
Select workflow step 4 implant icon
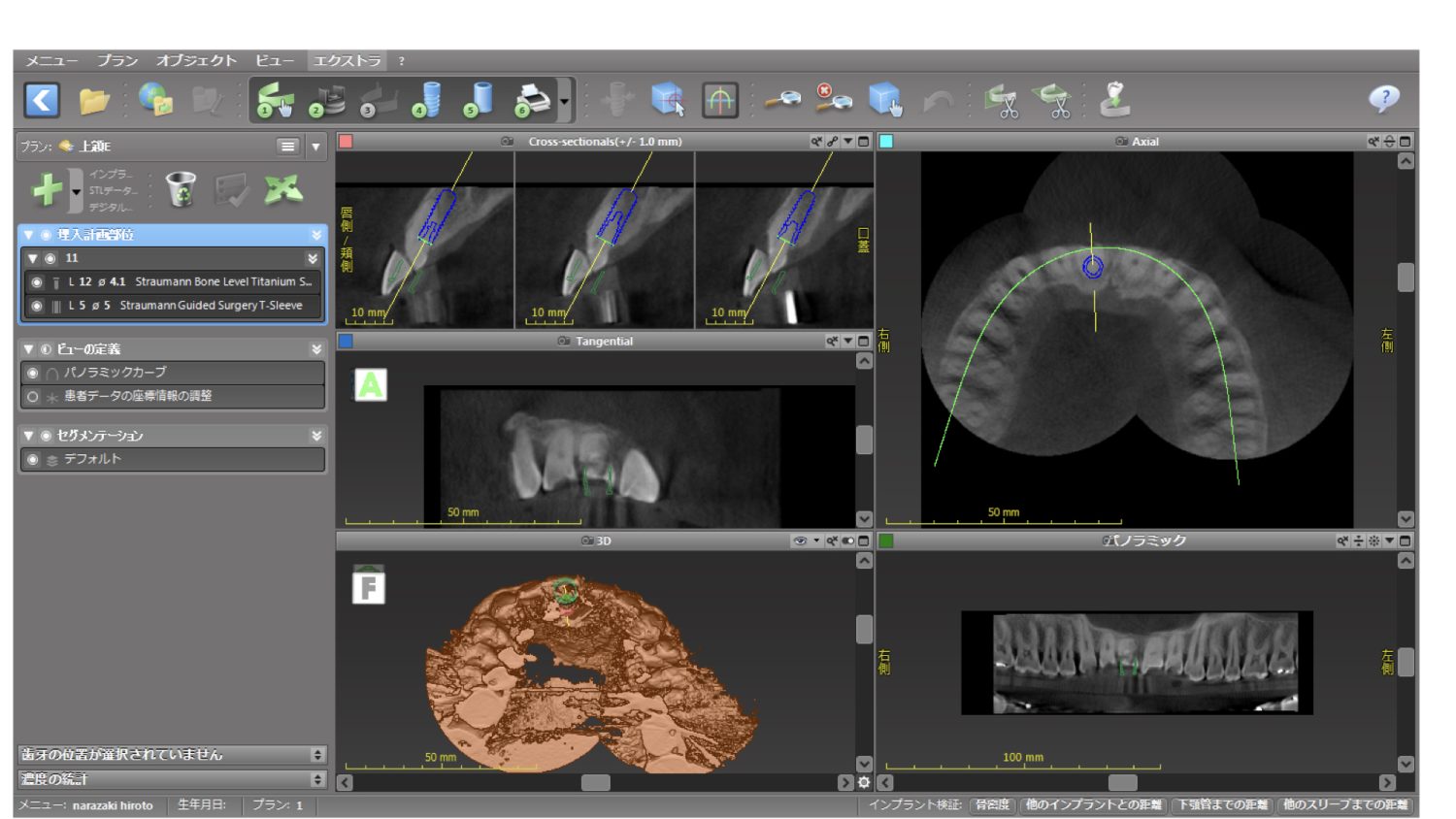tap(428, 100)
